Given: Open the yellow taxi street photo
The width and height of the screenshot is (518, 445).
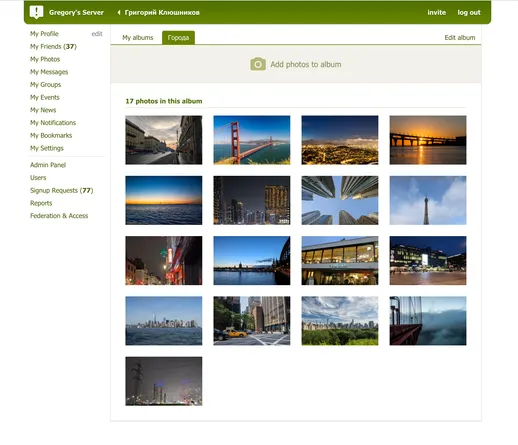Looking at the screenshot, I should pos(252,321).
